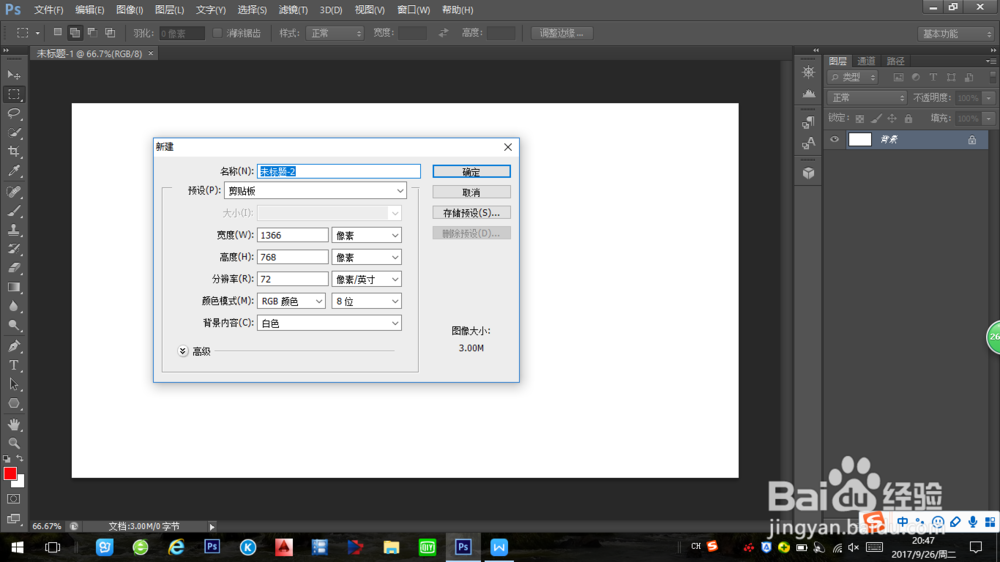The height and width of the screenshot is (562, 1000).
Task: Close the 新建 dialog with X
Action: point(508,147)
